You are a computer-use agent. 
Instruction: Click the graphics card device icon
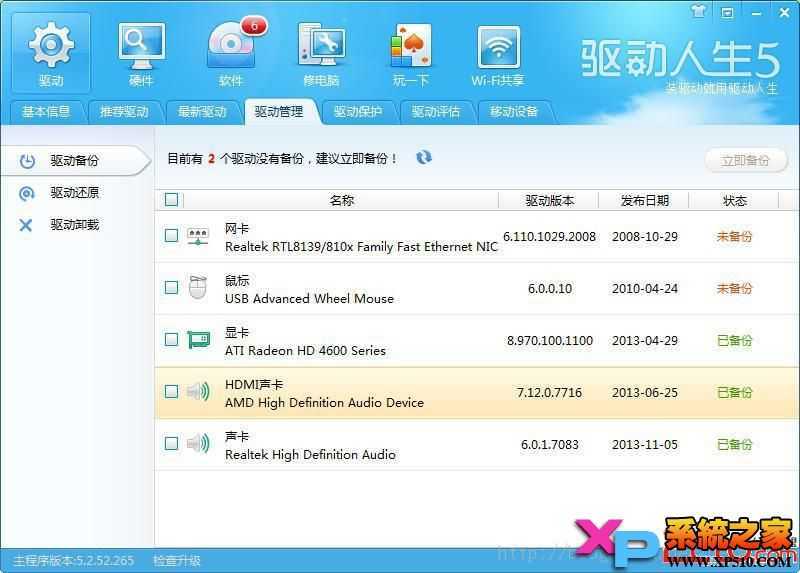click(198, 339)
